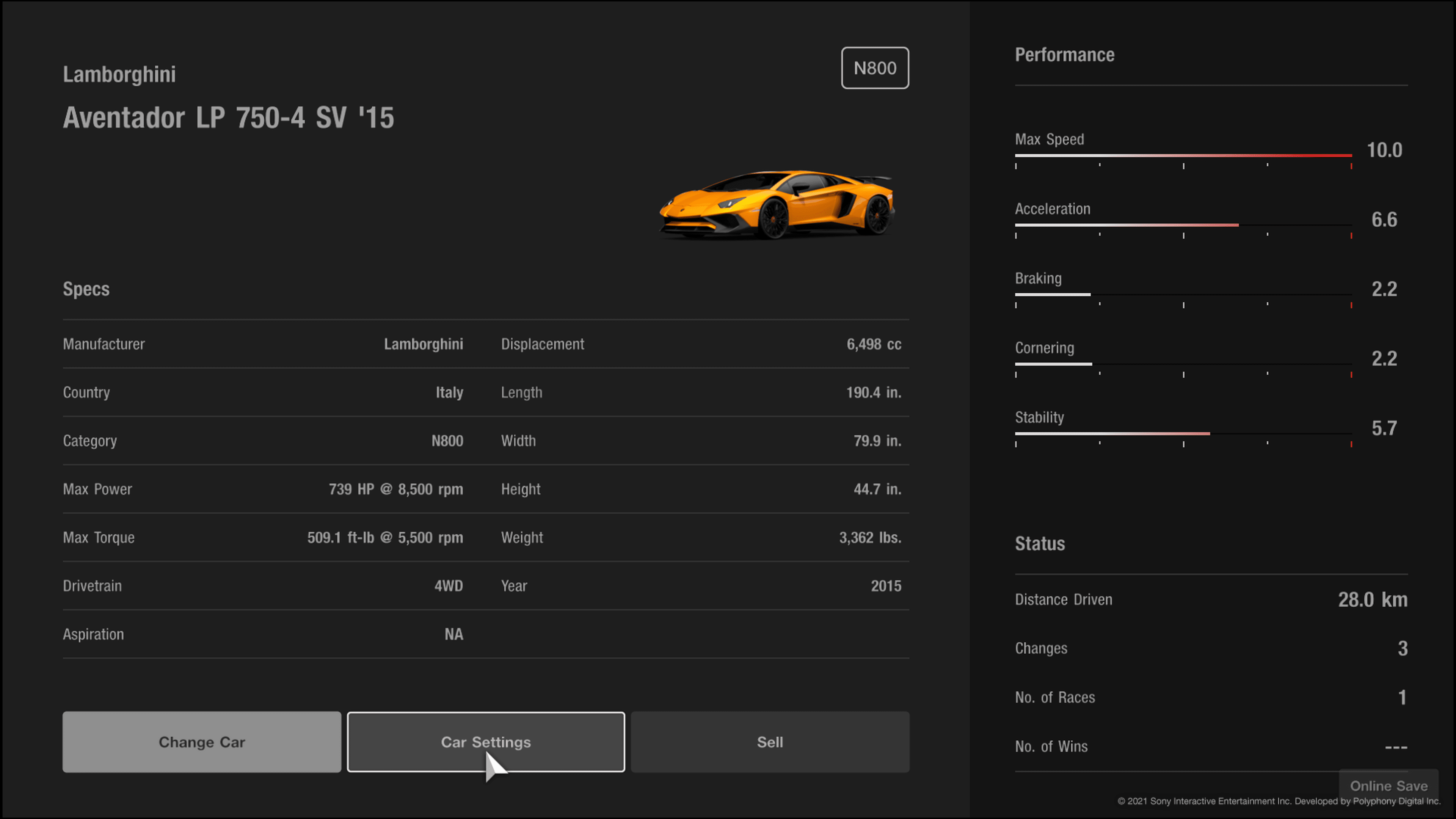Image resolution: width=1456 pixels, height=819 pixels.
Task: Click the Cornering performance bar
Action: point(1183,364)
